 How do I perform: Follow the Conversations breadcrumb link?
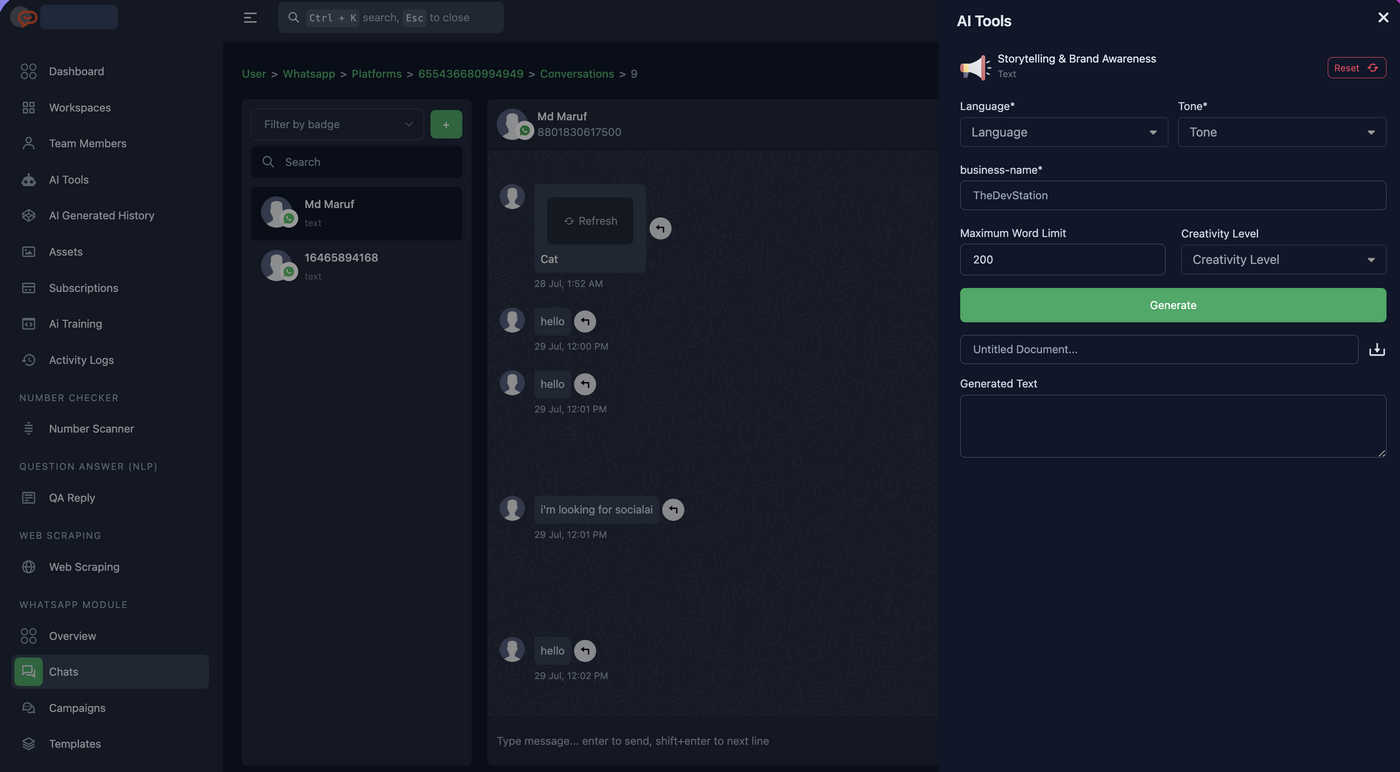point(577,74)
